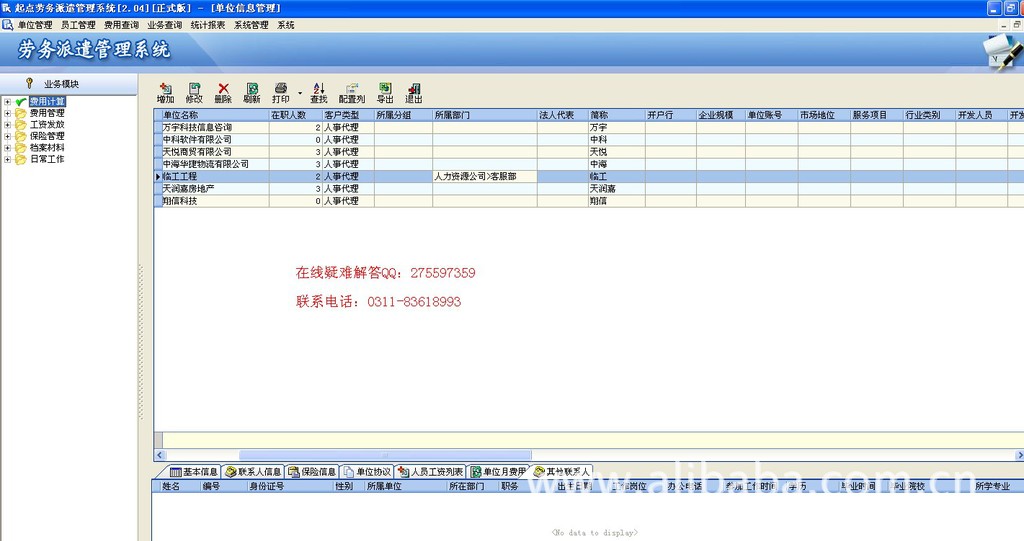The image size is (1024, 541).
Task: Click the 刷新 (Refresh) toolbar icon
Action: coord(252,89)
